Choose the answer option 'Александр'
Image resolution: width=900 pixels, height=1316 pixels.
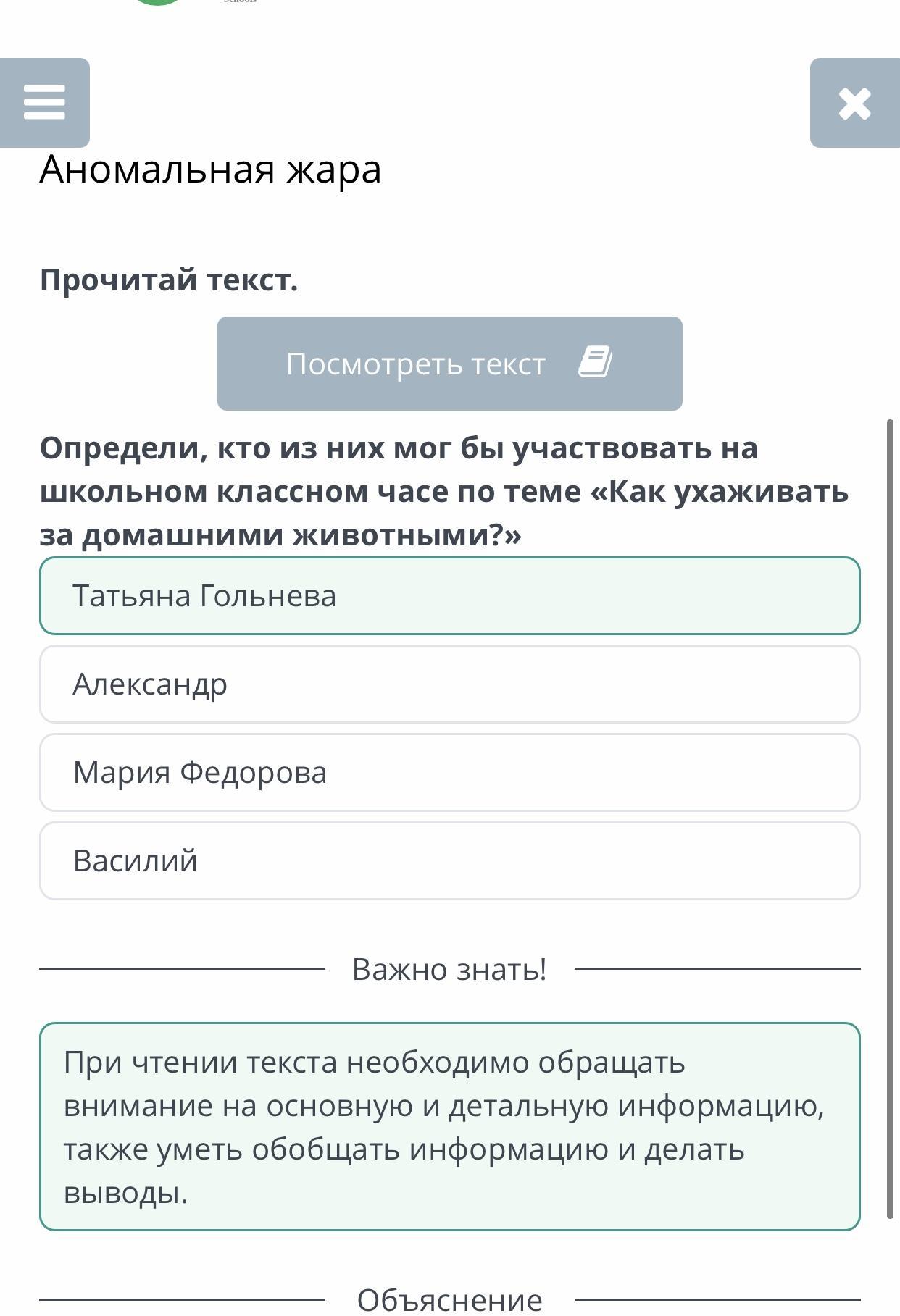449,684
